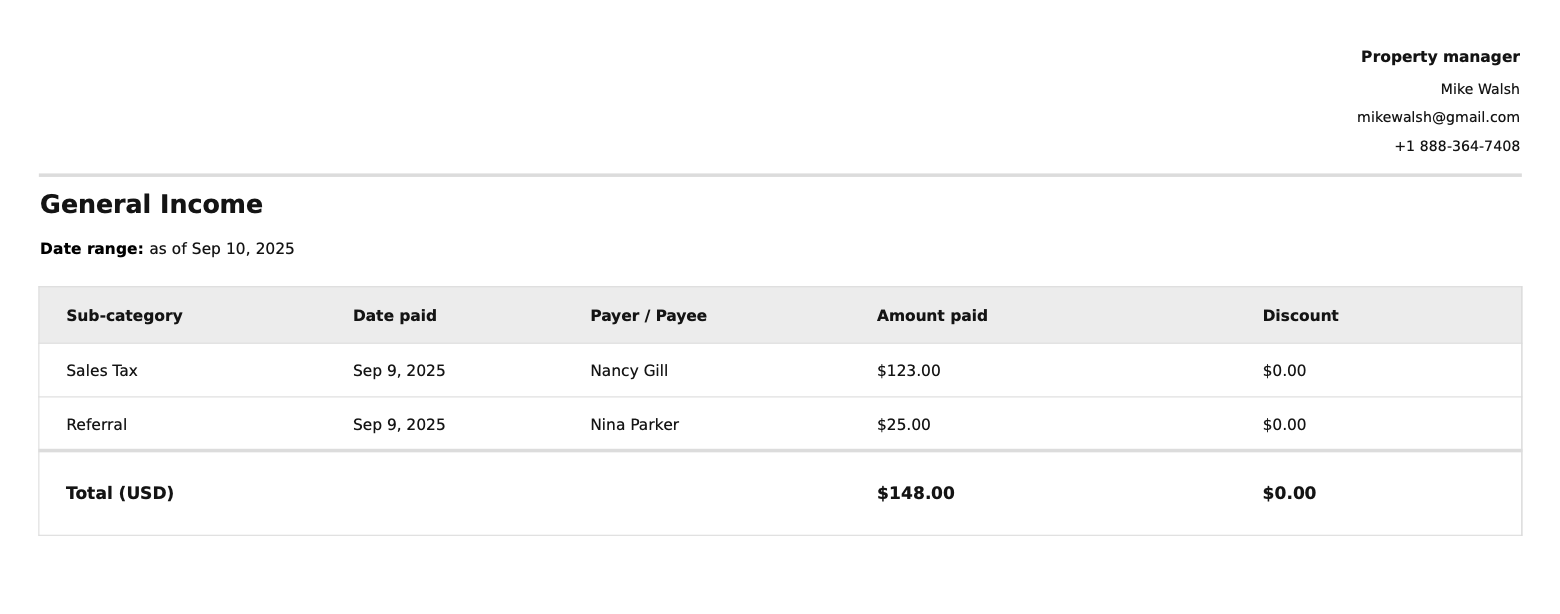Select the Referral sub-category cell
Viewport: 1560px width, 614px height.
click(x=96, y=425)
